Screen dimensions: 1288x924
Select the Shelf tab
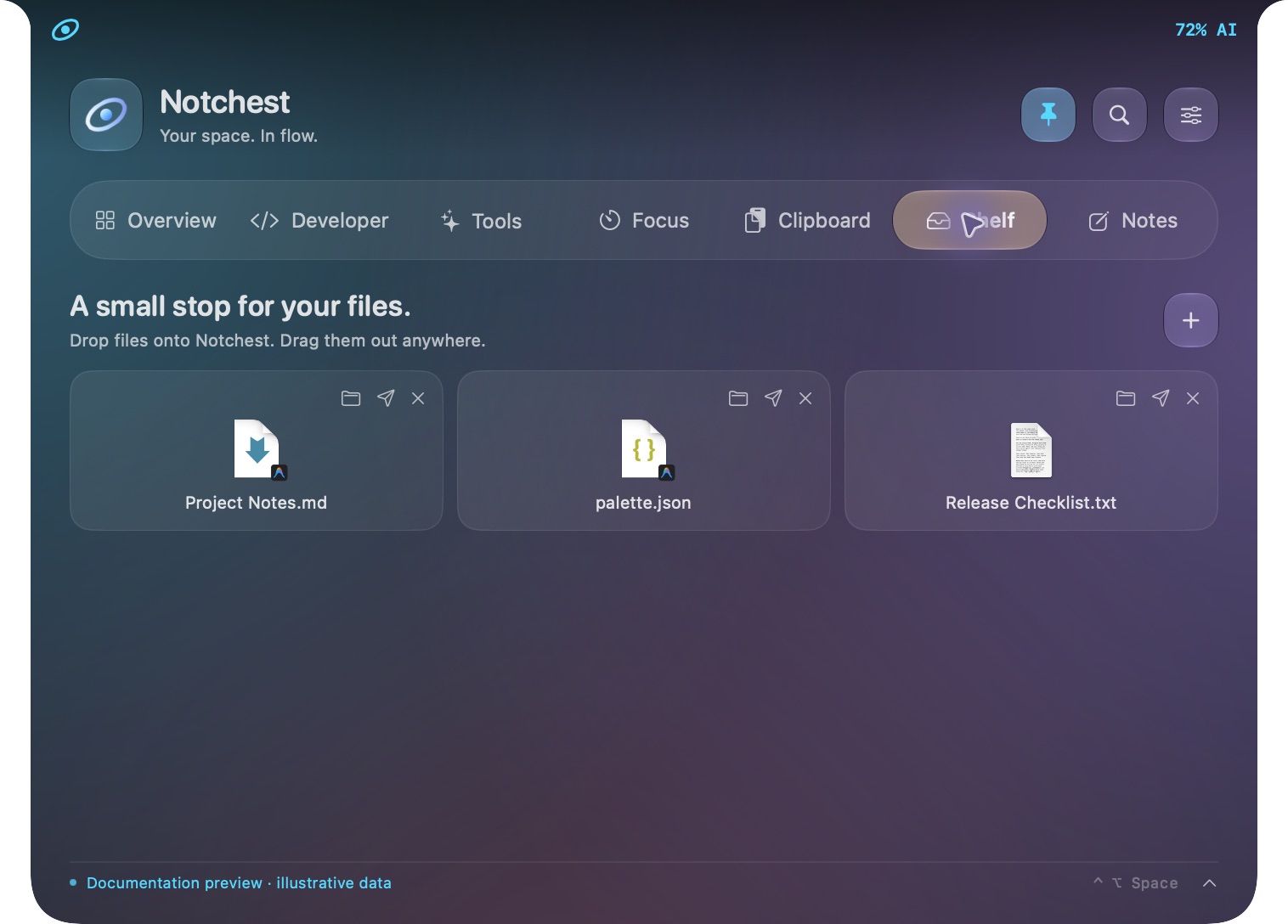[x=969, y=221]
